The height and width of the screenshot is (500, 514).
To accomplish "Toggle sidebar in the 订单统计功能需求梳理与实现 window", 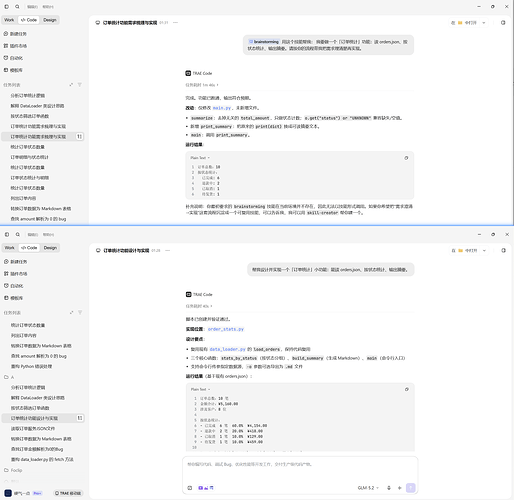I will (x=6, y=6).
